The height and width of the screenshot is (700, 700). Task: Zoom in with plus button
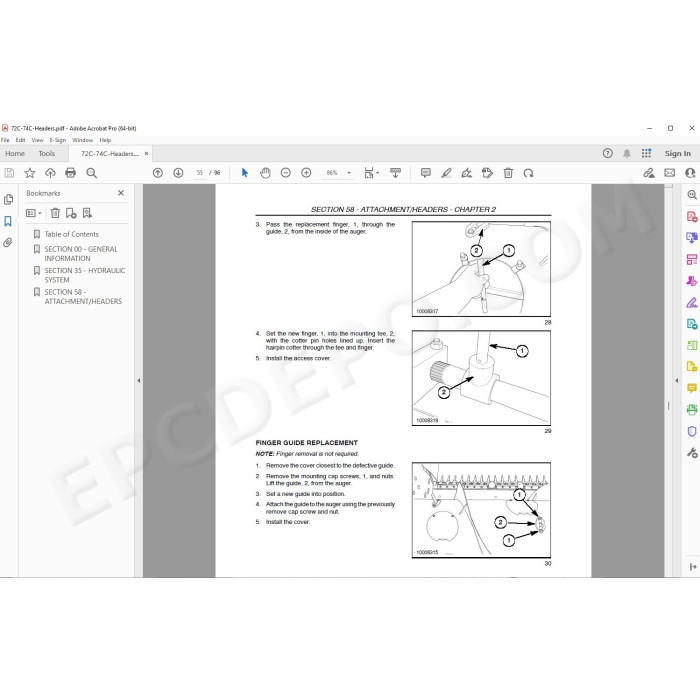(x=306, y=173)
